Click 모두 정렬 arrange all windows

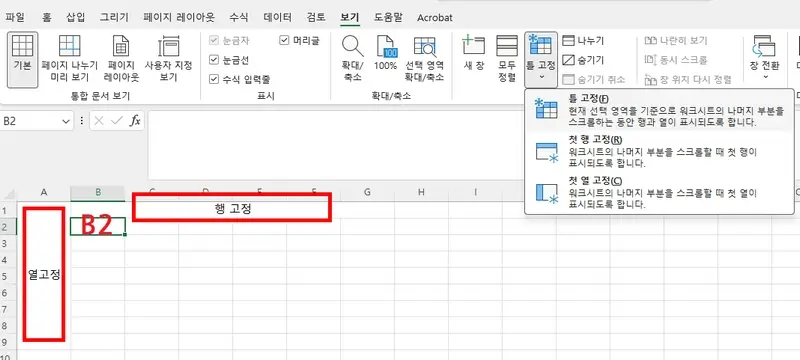[507, 60]
